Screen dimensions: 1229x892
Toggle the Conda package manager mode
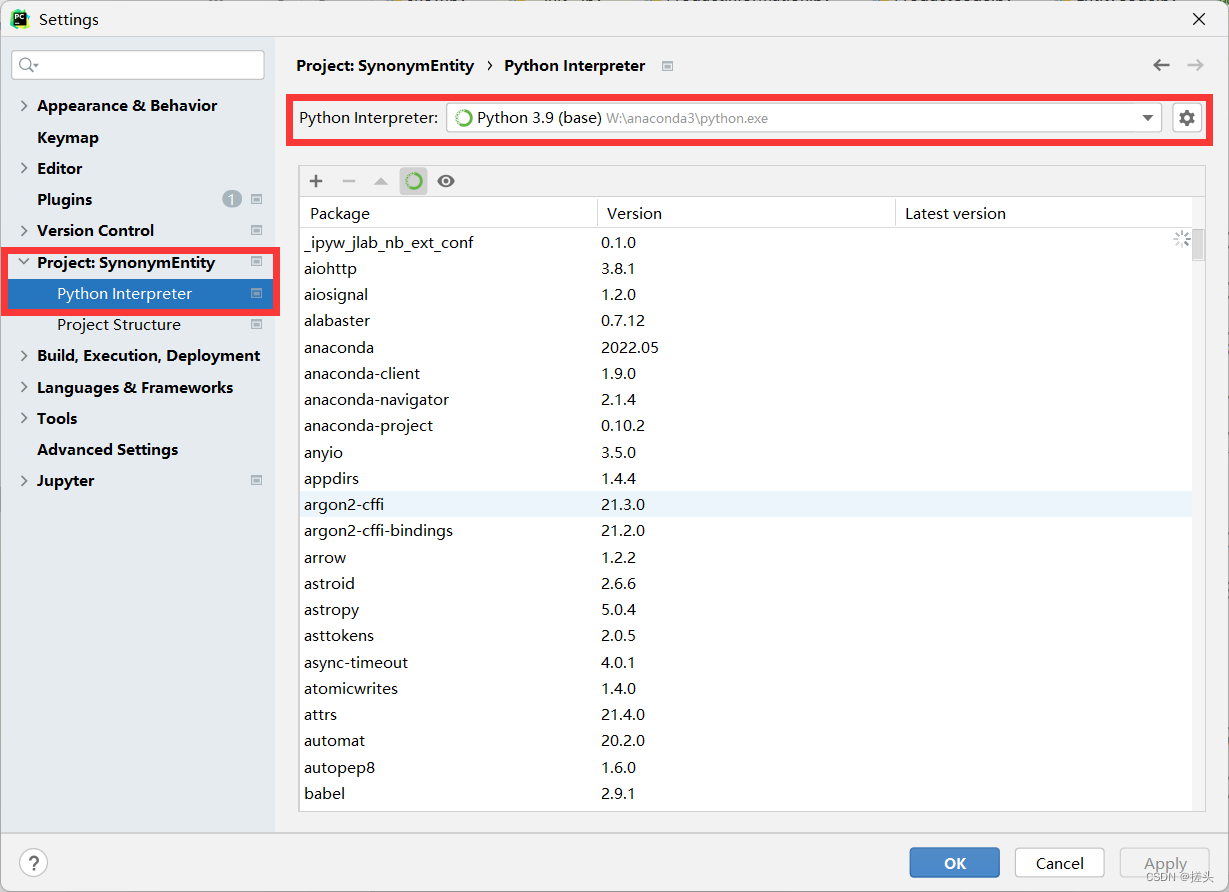pyautogui.click(x=414, y=181)
